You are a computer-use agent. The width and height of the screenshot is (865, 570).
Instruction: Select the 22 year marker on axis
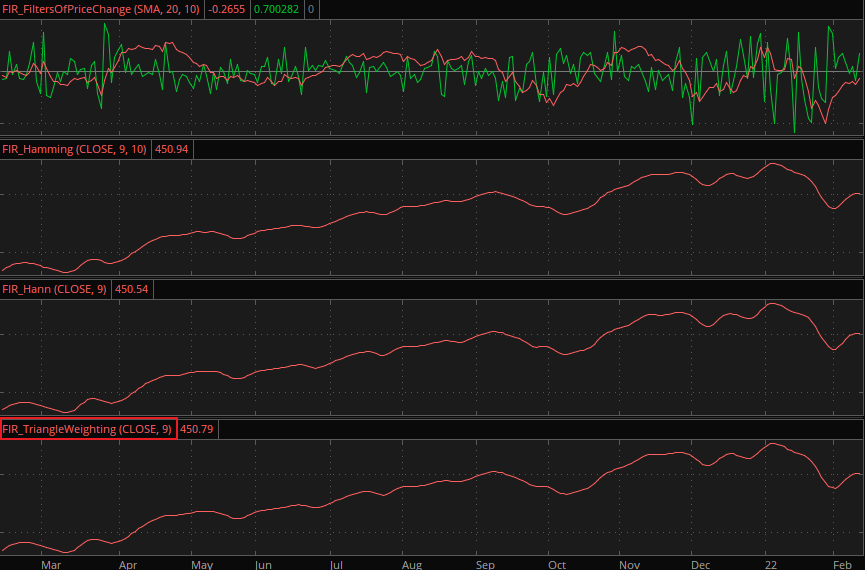(772, 563)
